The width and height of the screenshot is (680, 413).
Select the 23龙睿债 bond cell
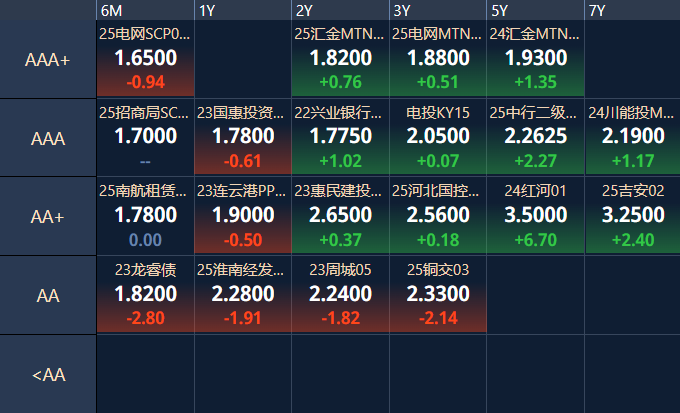click(x=146, y=295)
